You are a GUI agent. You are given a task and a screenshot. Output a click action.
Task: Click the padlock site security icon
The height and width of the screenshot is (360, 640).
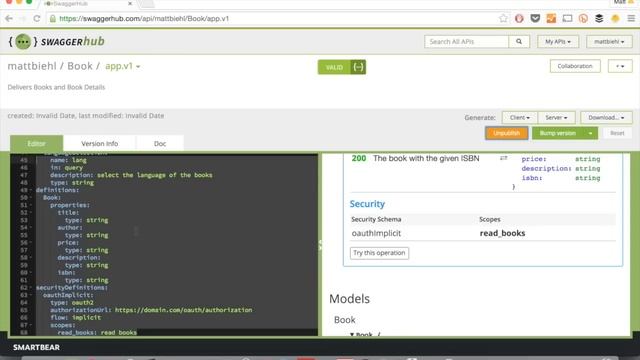point(53,18)
